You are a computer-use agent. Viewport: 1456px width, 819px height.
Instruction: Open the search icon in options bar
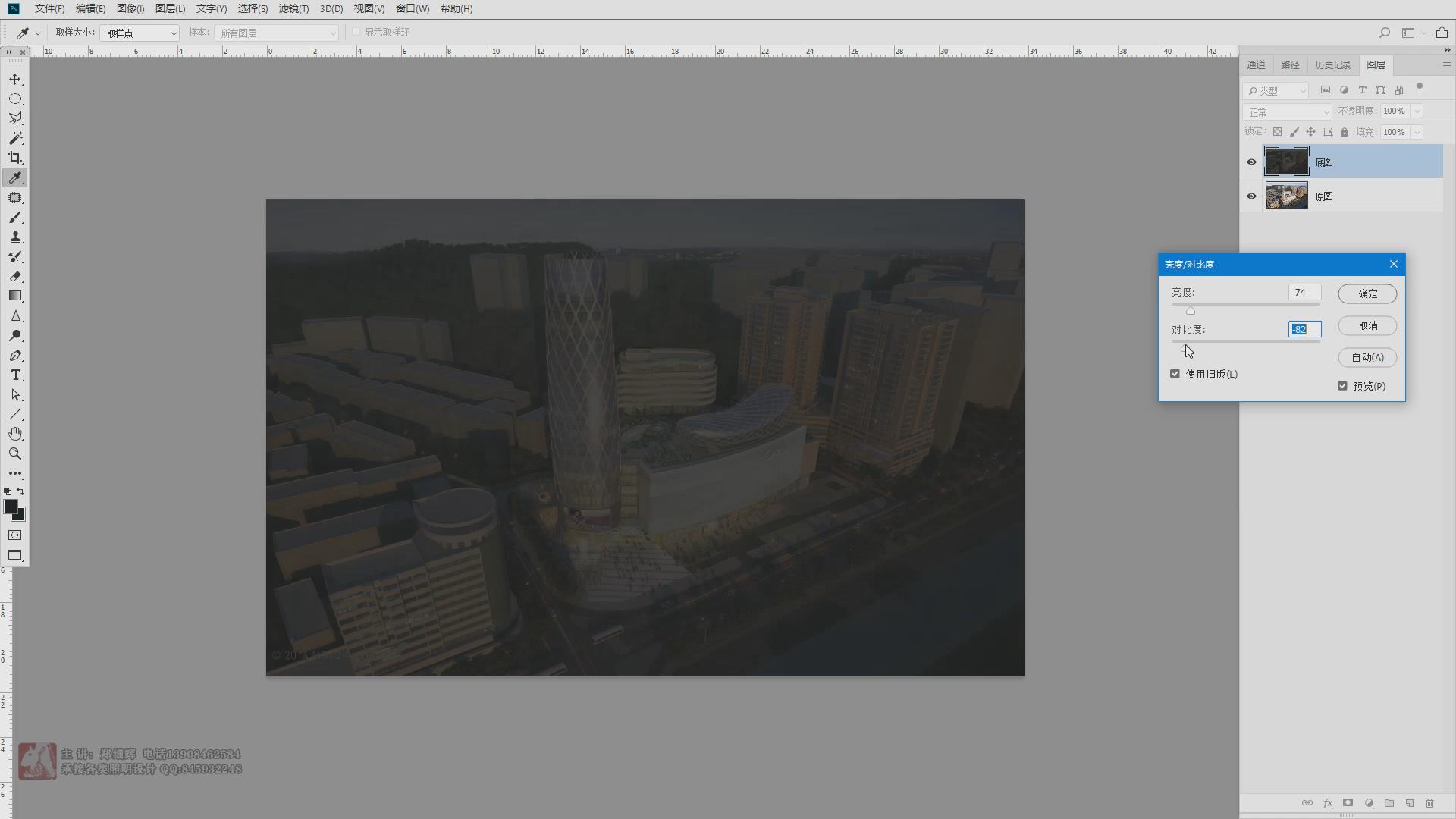coord(1385,33)
